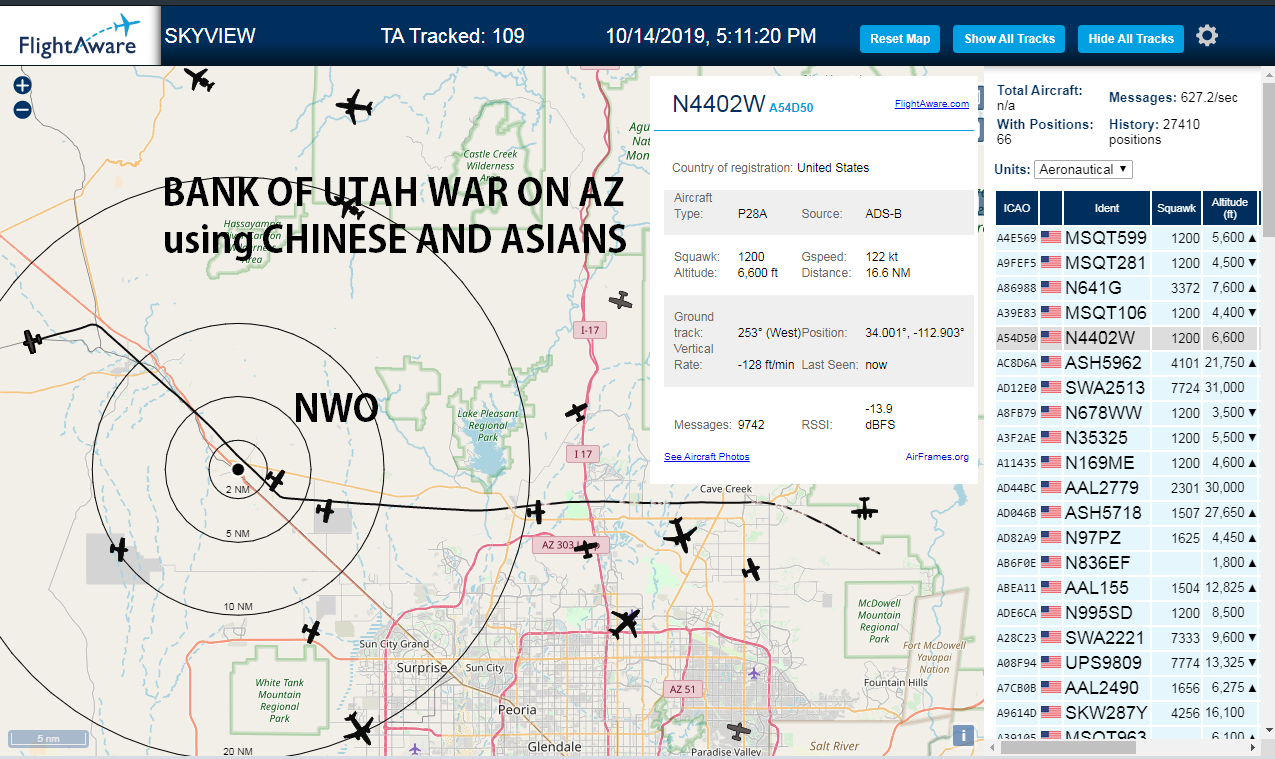This screenshot has width=1275, height=759.
Task: Click Show All Tracks button
Action: [1009, 39]
